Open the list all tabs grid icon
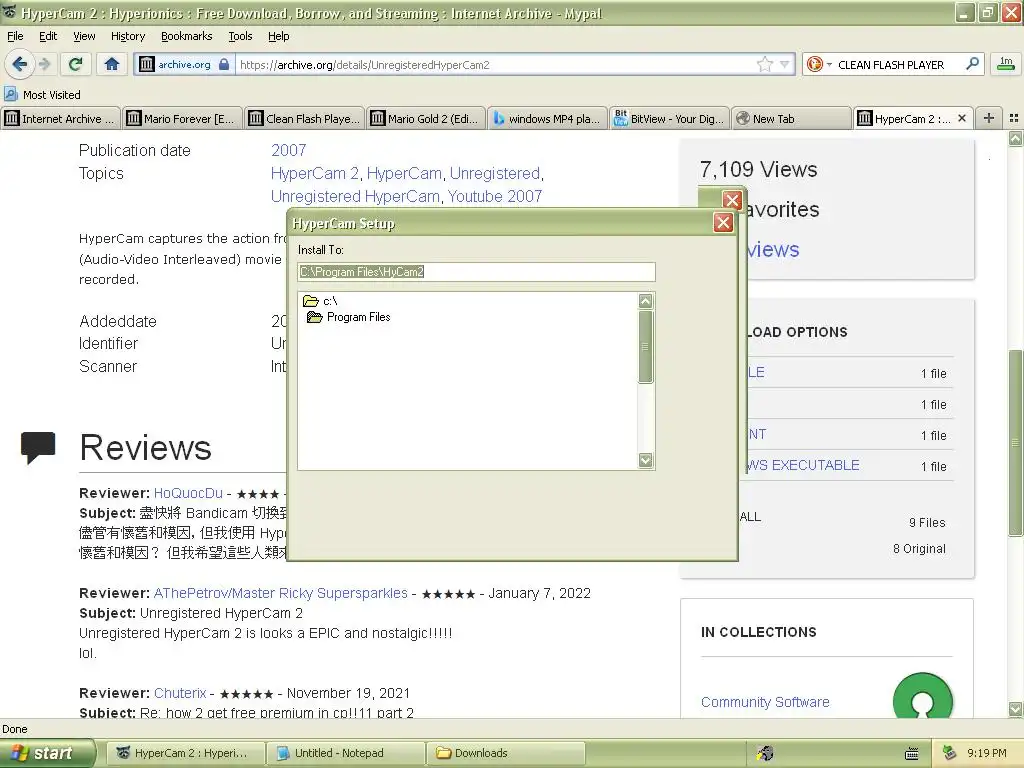1024x768 pixels. point(1014,118)
